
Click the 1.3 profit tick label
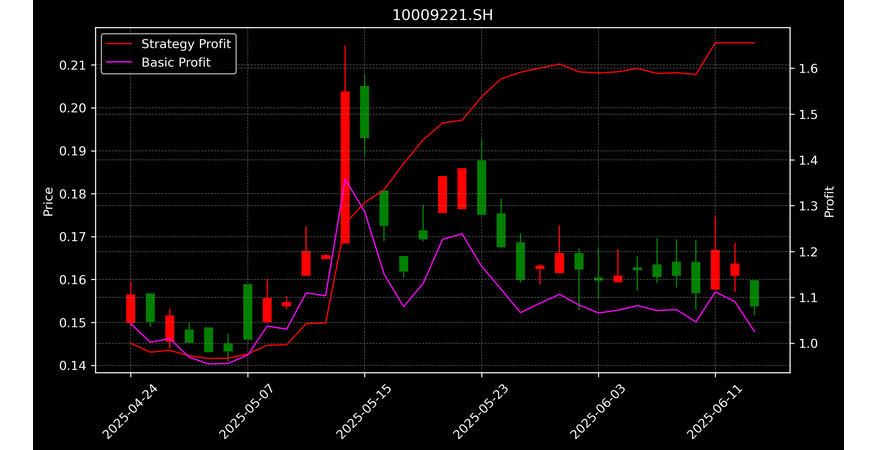click(x=808, y=206)
